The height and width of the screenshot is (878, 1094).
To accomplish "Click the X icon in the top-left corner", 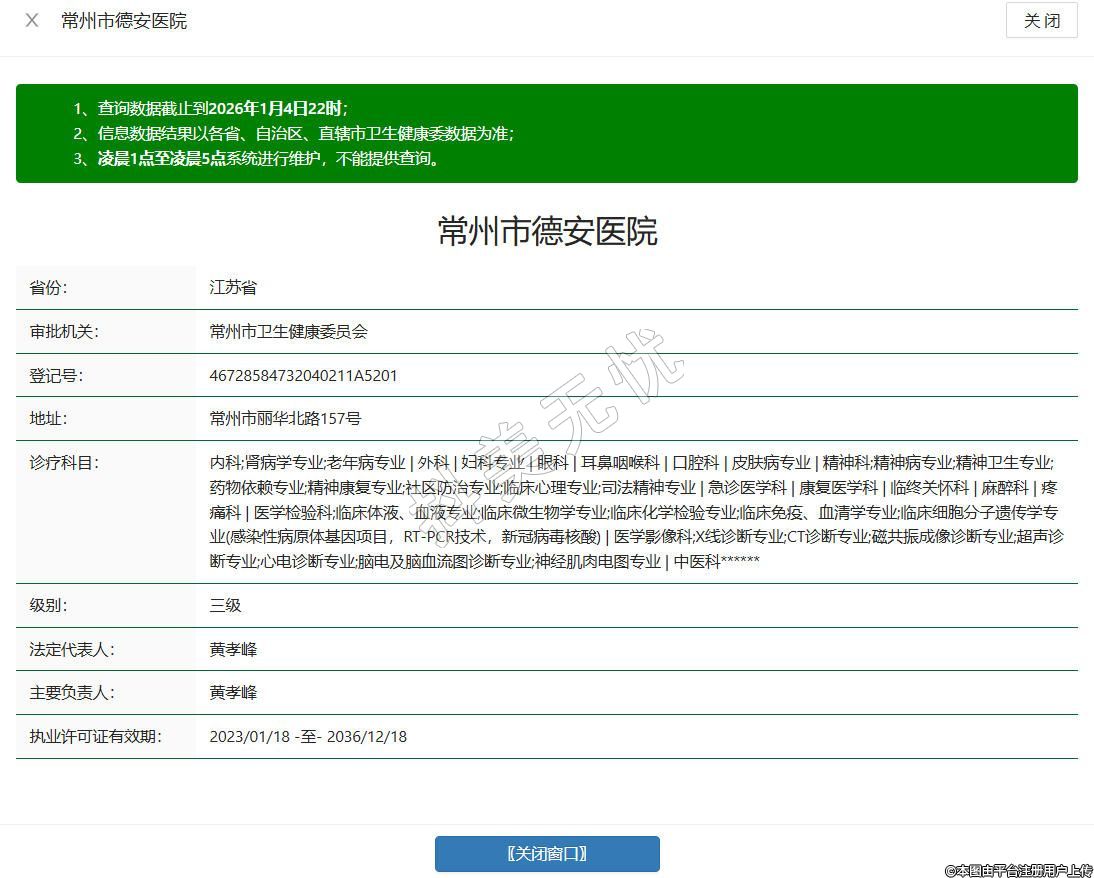I will click(32, 20).
